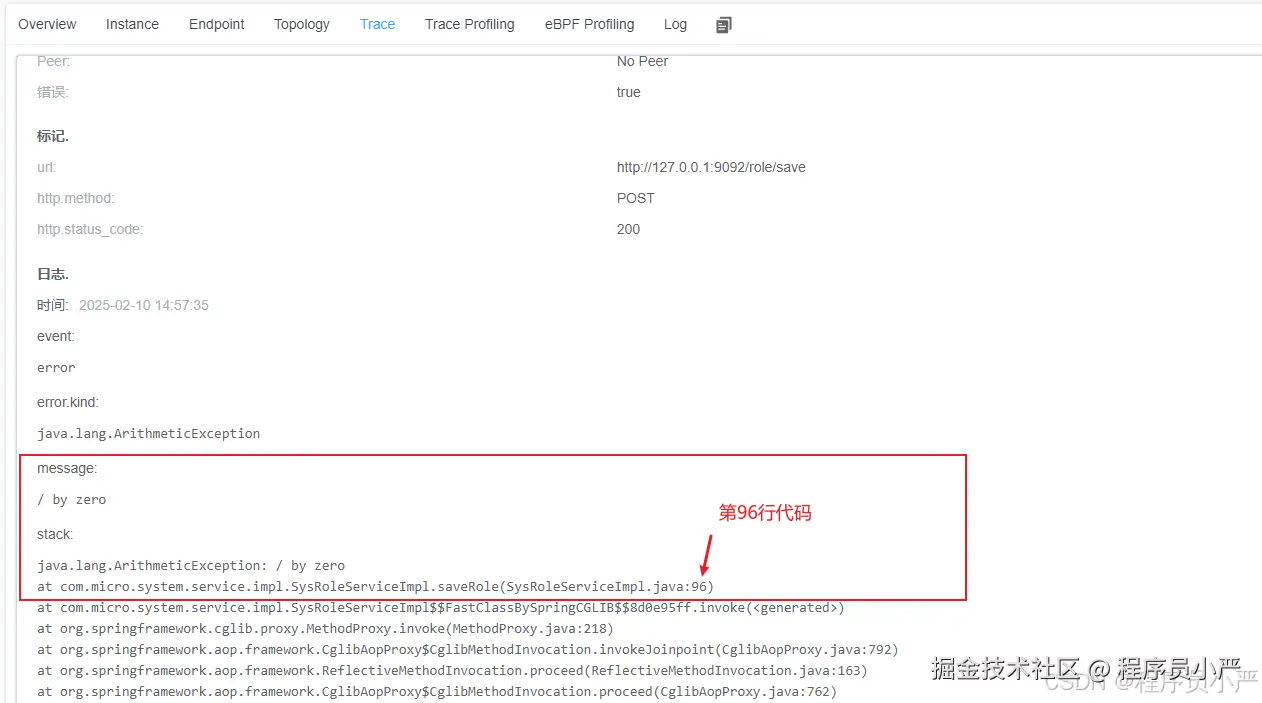Click the ReflectiveMethodInvocation.proceed stack line
The height and width of the screenshot is (703, 1262).
452,670
